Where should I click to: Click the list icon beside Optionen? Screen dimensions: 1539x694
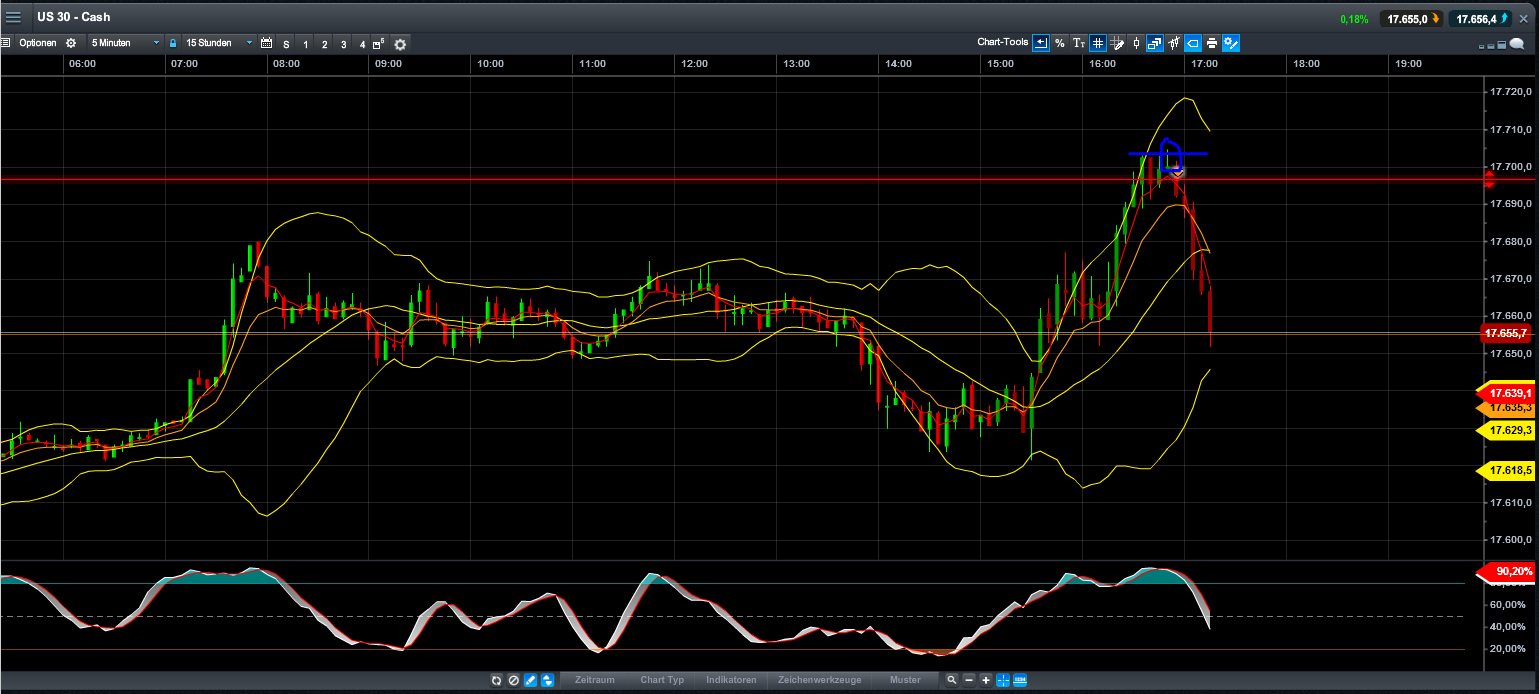coord(5,43)
